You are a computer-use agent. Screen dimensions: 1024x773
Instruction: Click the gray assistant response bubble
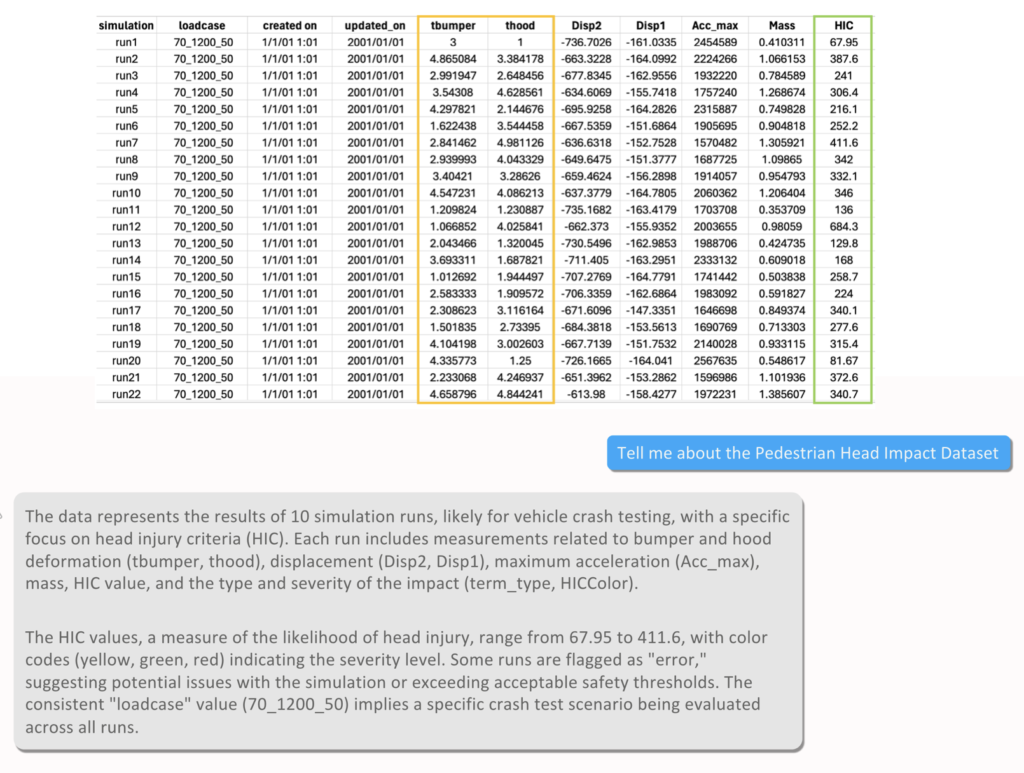[x=408, y=621]
